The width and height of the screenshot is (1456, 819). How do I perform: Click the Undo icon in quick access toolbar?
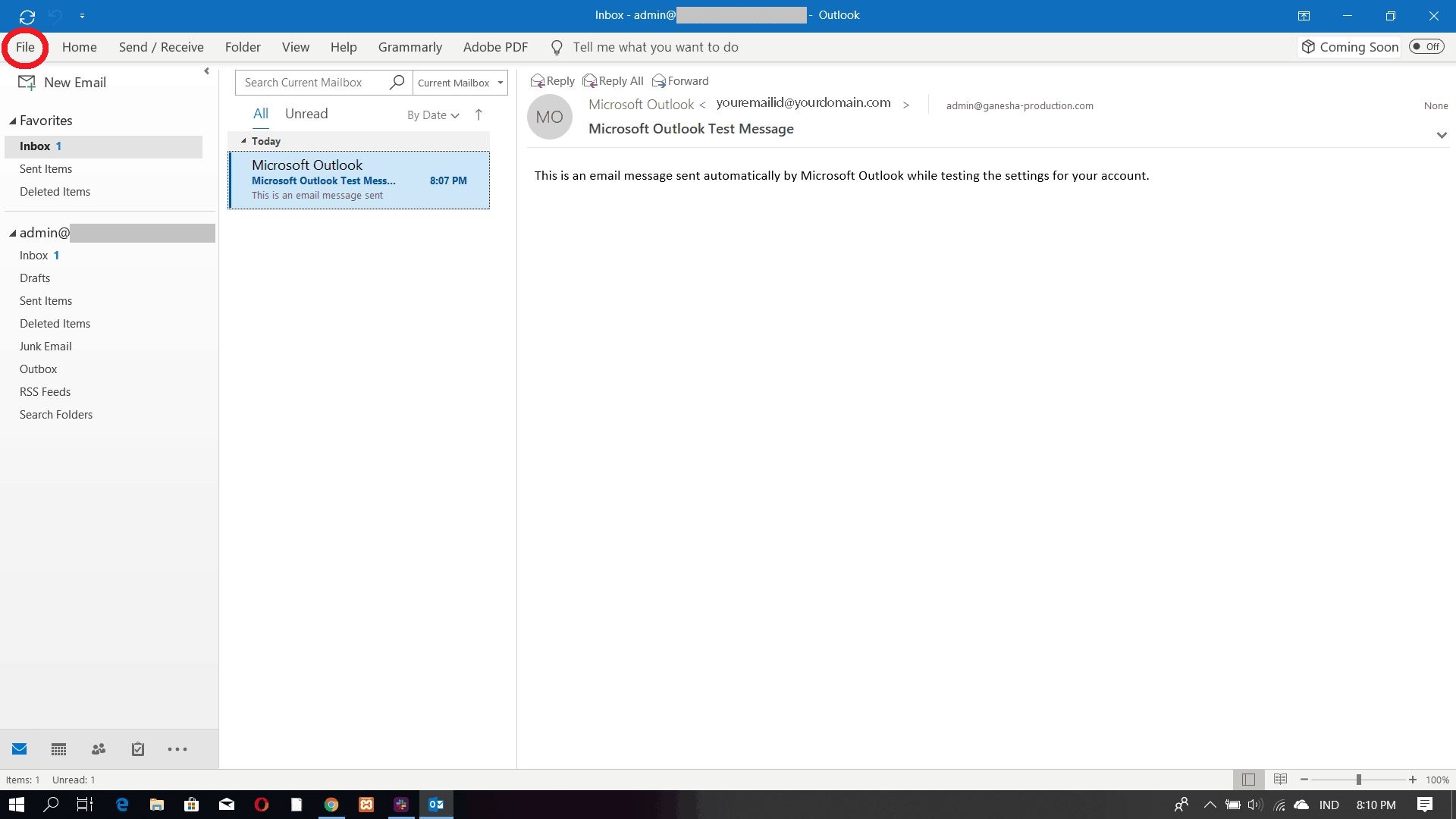(55, 16)
